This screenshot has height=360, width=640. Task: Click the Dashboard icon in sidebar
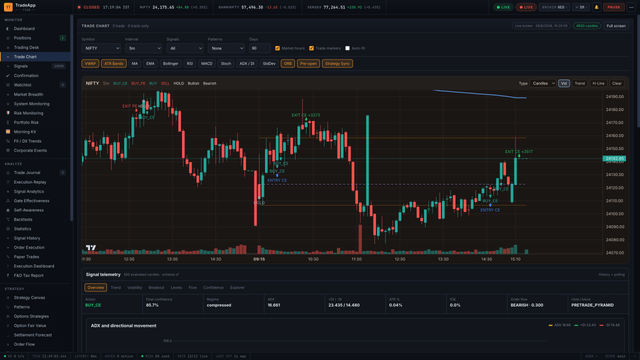[x=8, y=29]
